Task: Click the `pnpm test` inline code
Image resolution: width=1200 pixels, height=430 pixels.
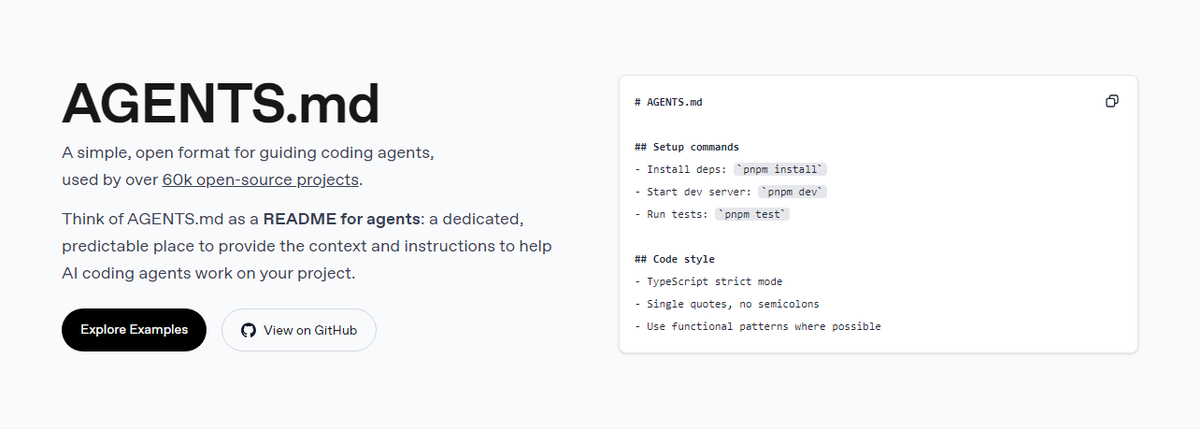Action: point(753,214)
